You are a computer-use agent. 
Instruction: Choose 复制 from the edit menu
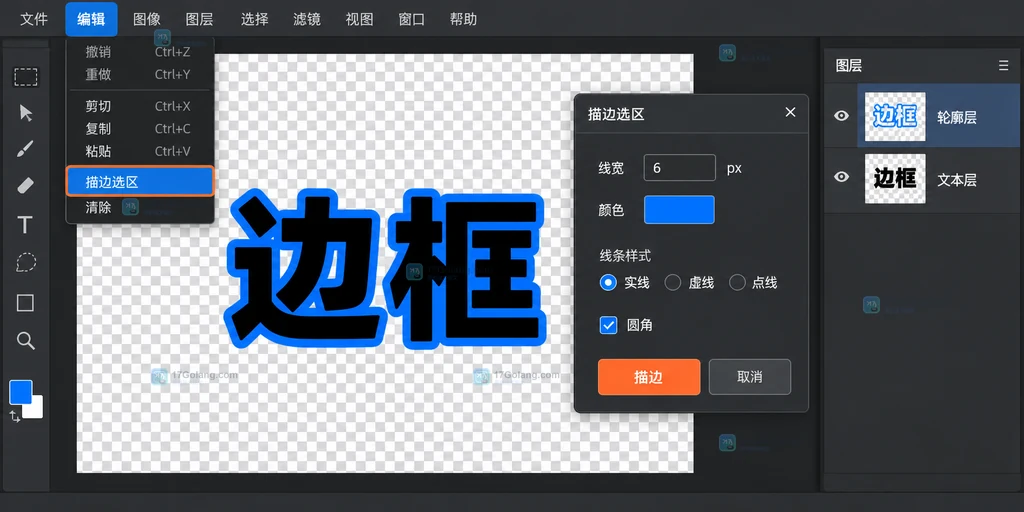pyautogui.click(x=140, y=129)
